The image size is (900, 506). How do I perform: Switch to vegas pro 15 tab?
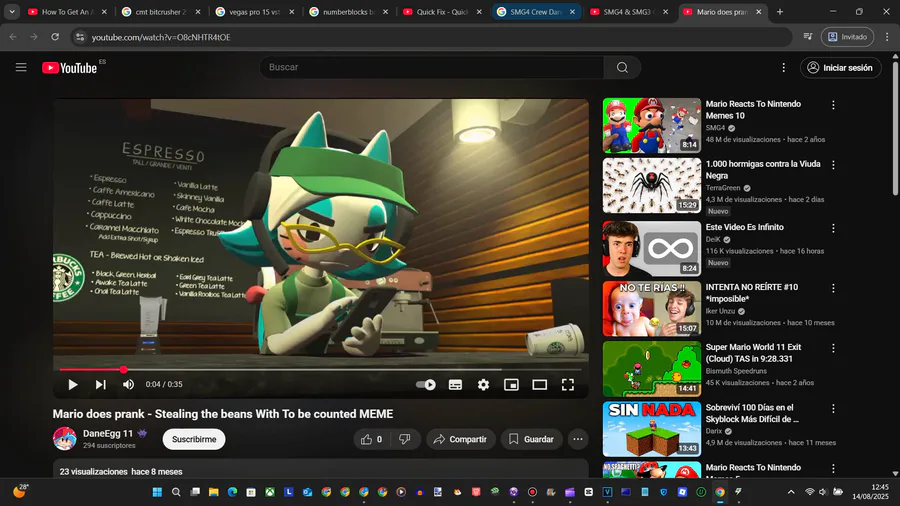(249, 11)
